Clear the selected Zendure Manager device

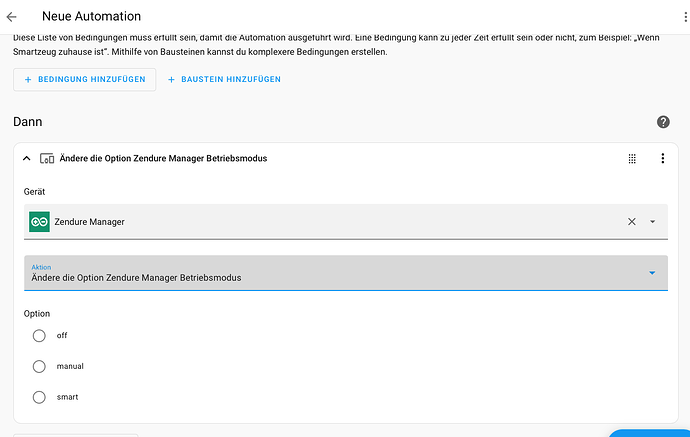coord(631,222)
